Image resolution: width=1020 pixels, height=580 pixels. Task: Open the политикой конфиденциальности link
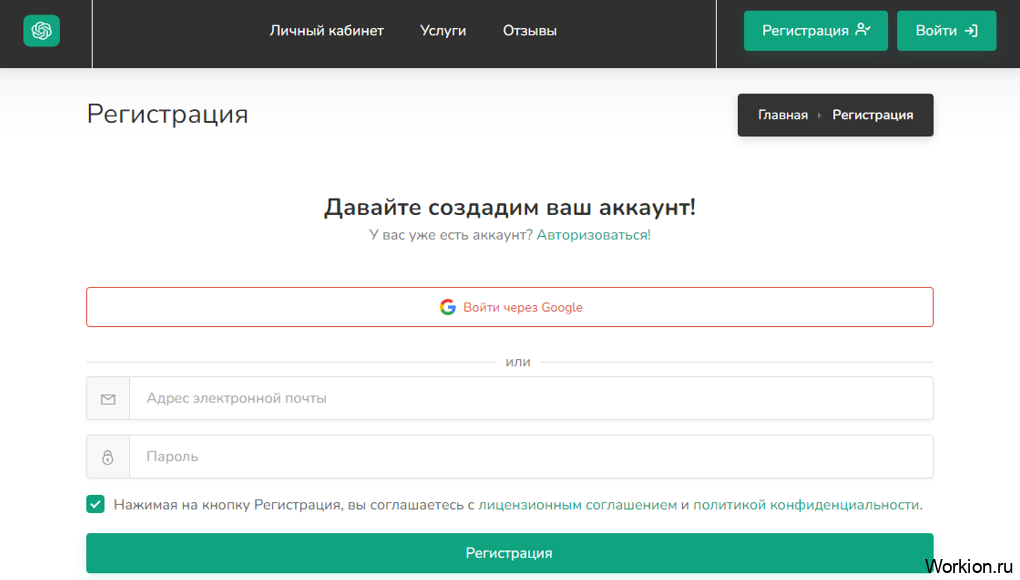tap(806, 505)
